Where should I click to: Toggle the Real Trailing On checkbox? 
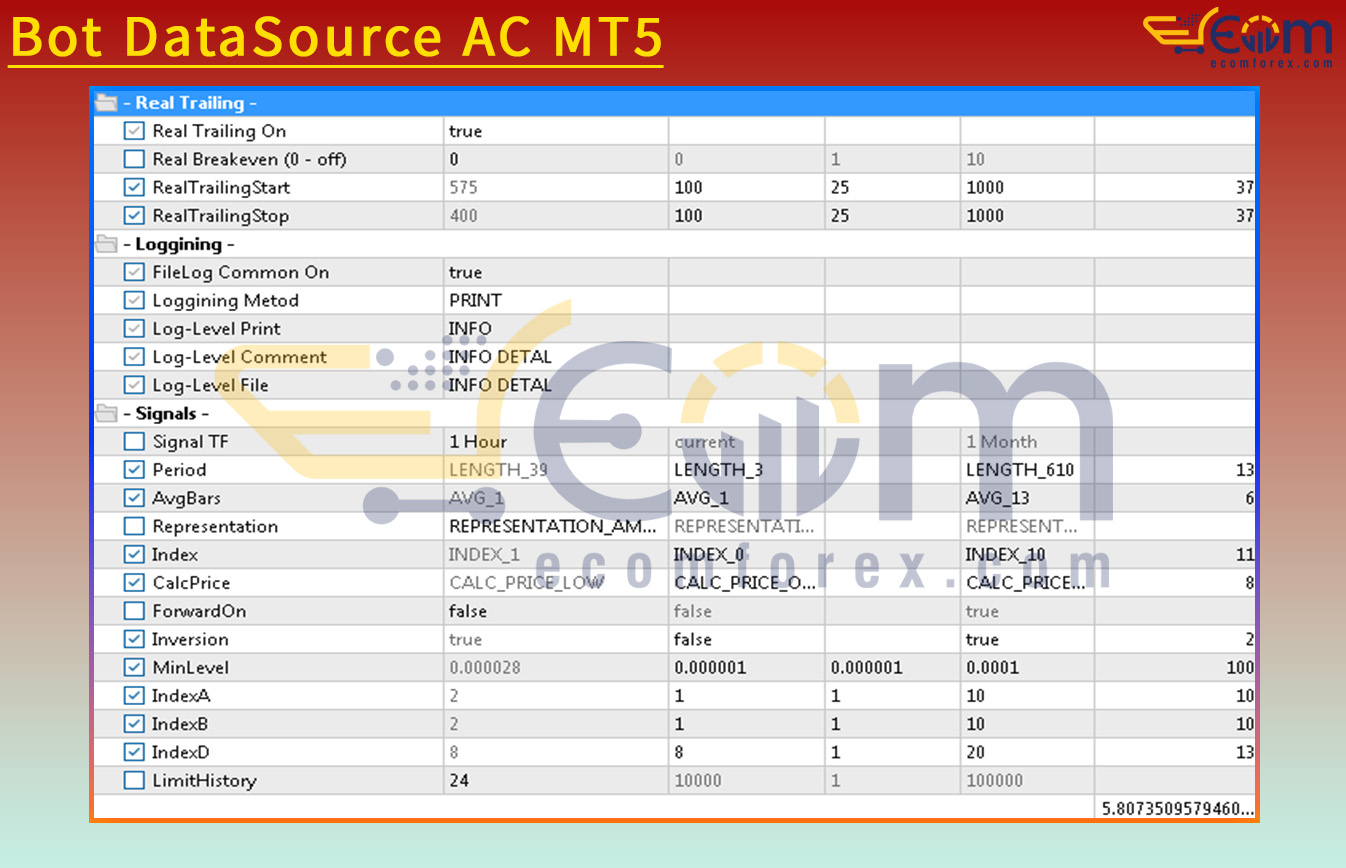coord(134,131)
